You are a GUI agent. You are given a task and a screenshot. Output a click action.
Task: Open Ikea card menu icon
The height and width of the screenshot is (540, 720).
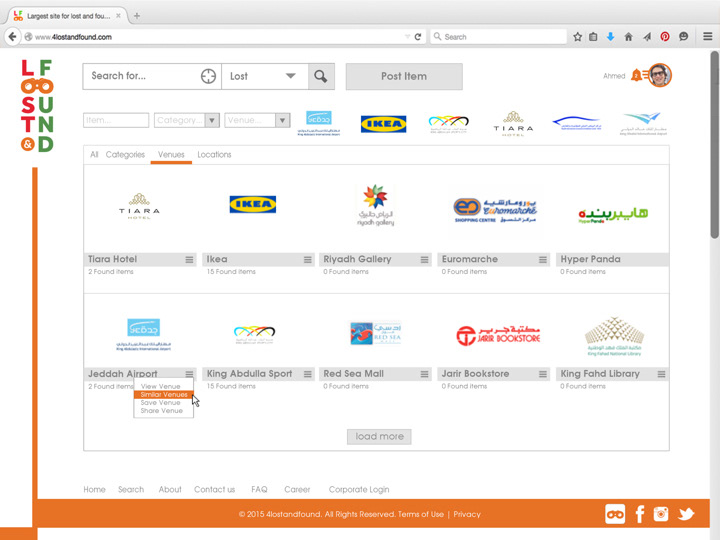pyautogui.click(x=308, y=259)
